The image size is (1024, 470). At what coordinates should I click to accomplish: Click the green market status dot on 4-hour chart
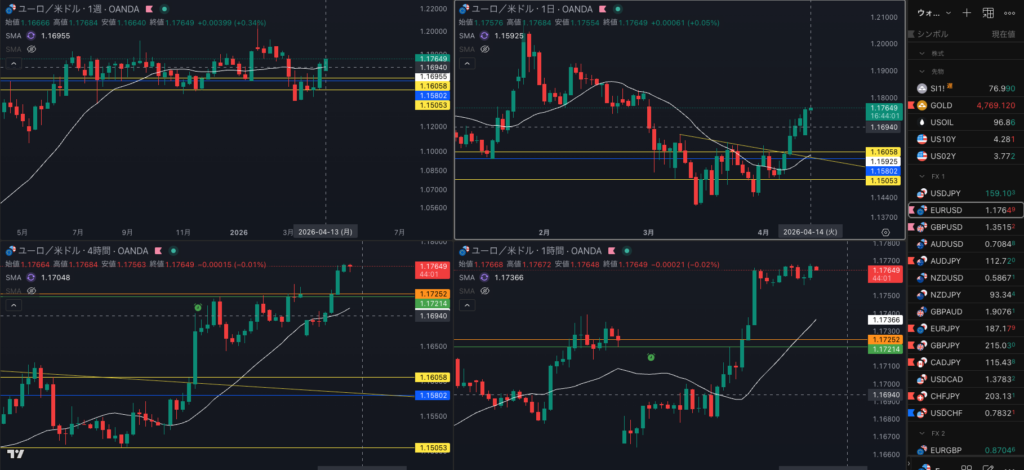click(172, 251)
